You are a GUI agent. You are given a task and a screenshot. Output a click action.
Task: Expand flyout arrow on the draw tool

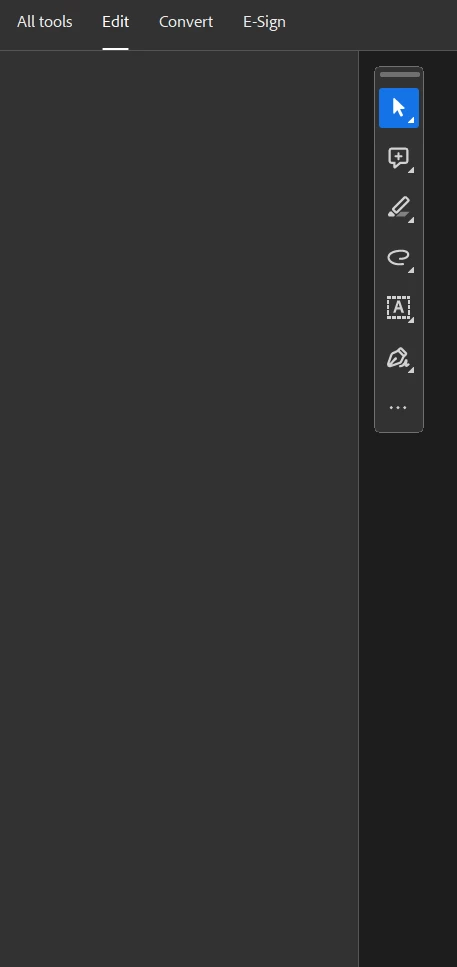tap(411, 270)
